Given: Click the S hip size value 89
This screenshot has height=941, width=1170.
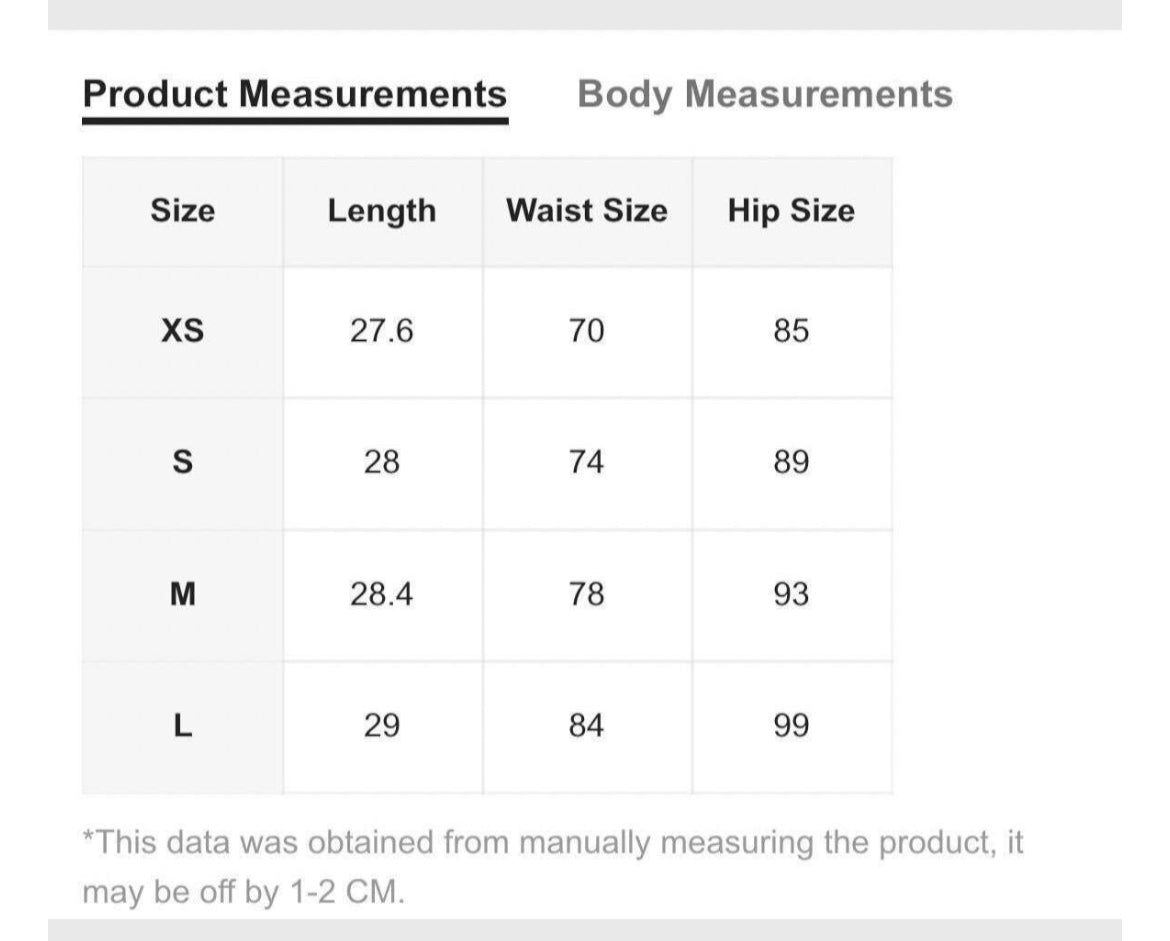Looking at the screenshot, I should click(791, 463).
